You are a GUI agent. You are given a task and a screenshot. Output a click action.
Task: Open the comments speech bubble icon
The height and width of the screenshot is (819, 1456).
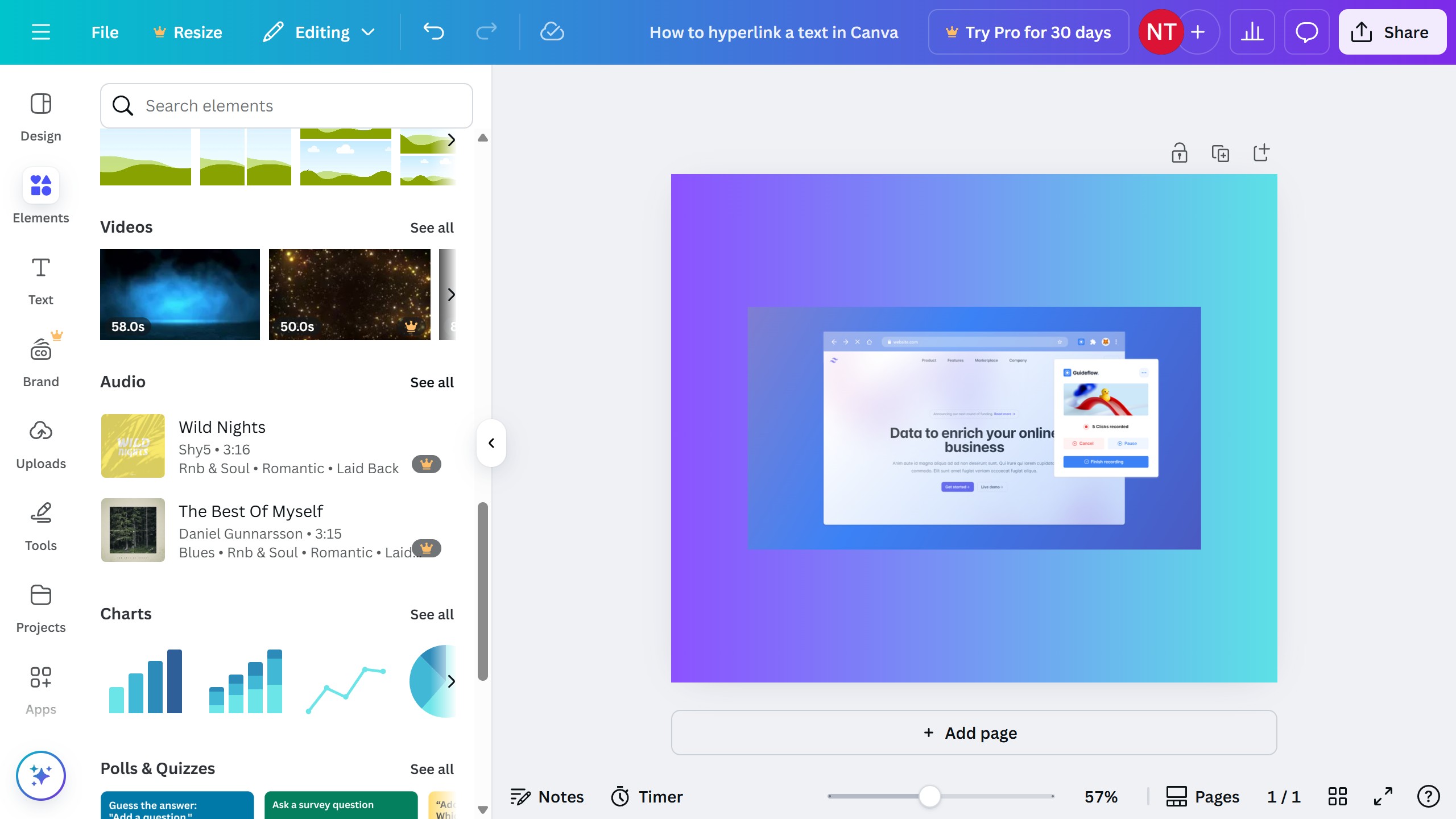click(1306, 32)
